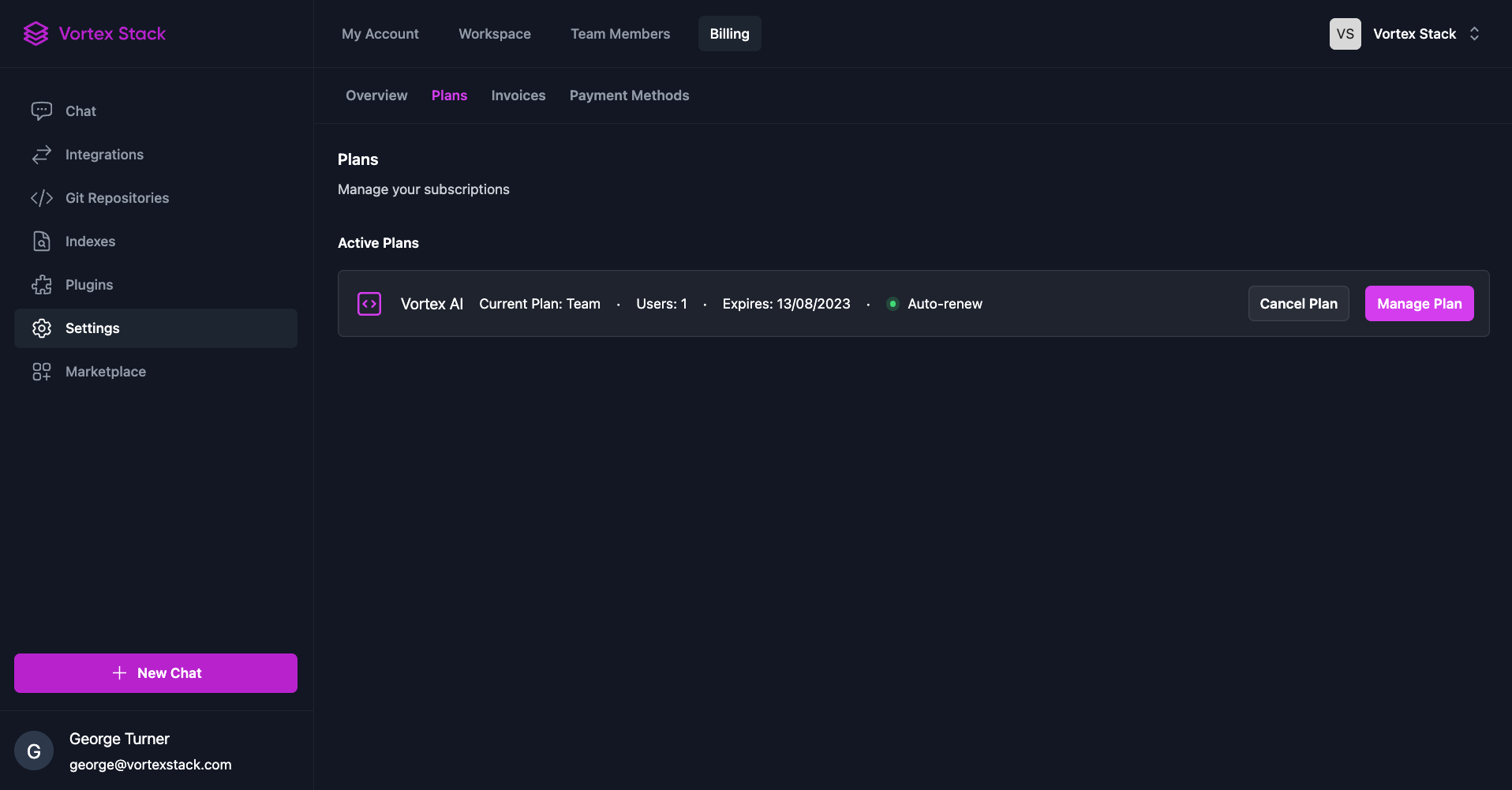Navigate to Git Repositories
The image size is (1512, 790).
tap(155, 198)
